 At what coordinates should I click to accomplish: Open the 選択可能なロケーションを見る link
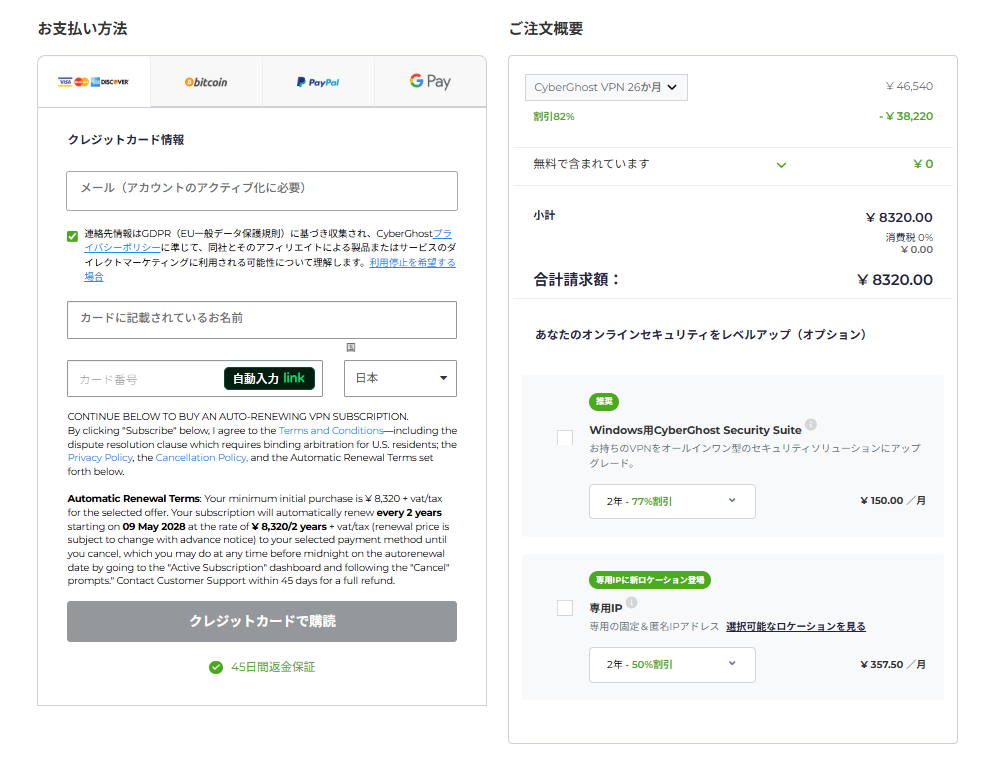(x=797, y=626)
